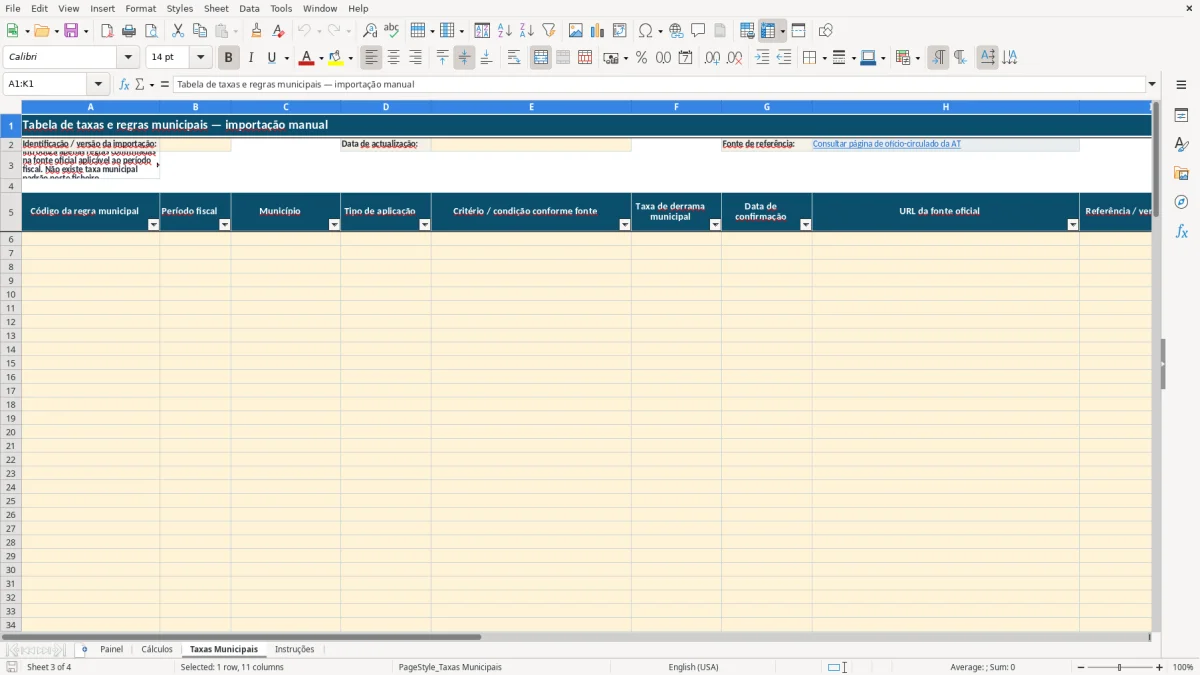Viewport: 1200px width, 675px height.
Task: Expand the formula bar
Action: coord(1152,85)
